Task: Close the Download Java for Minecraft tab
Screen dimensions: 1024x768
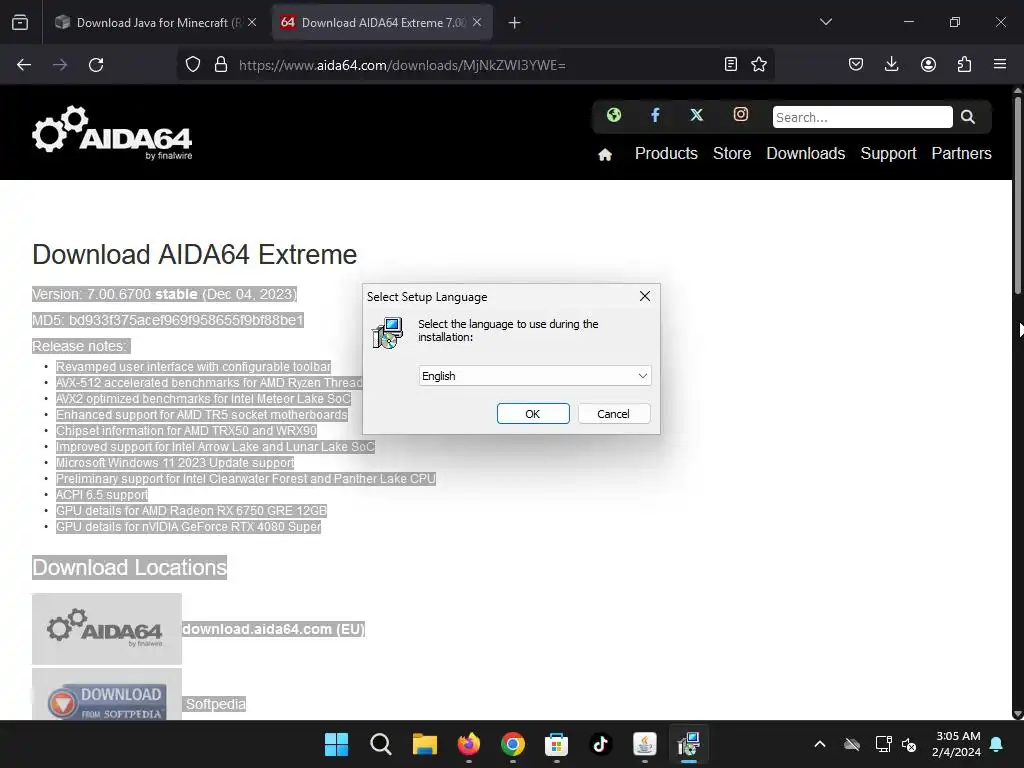Action: (252, 22)
